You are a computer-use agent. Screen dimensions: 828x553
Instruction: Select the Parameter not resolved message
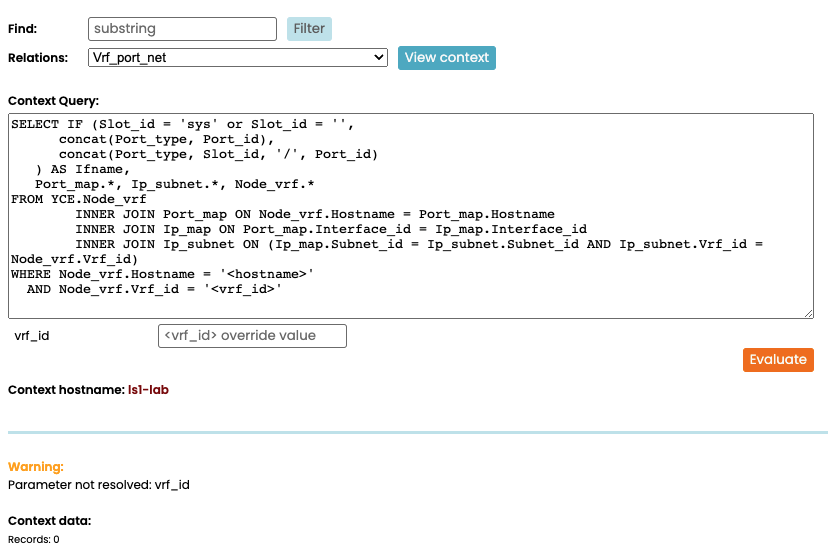pyautogui.click(x=98, y=485)
